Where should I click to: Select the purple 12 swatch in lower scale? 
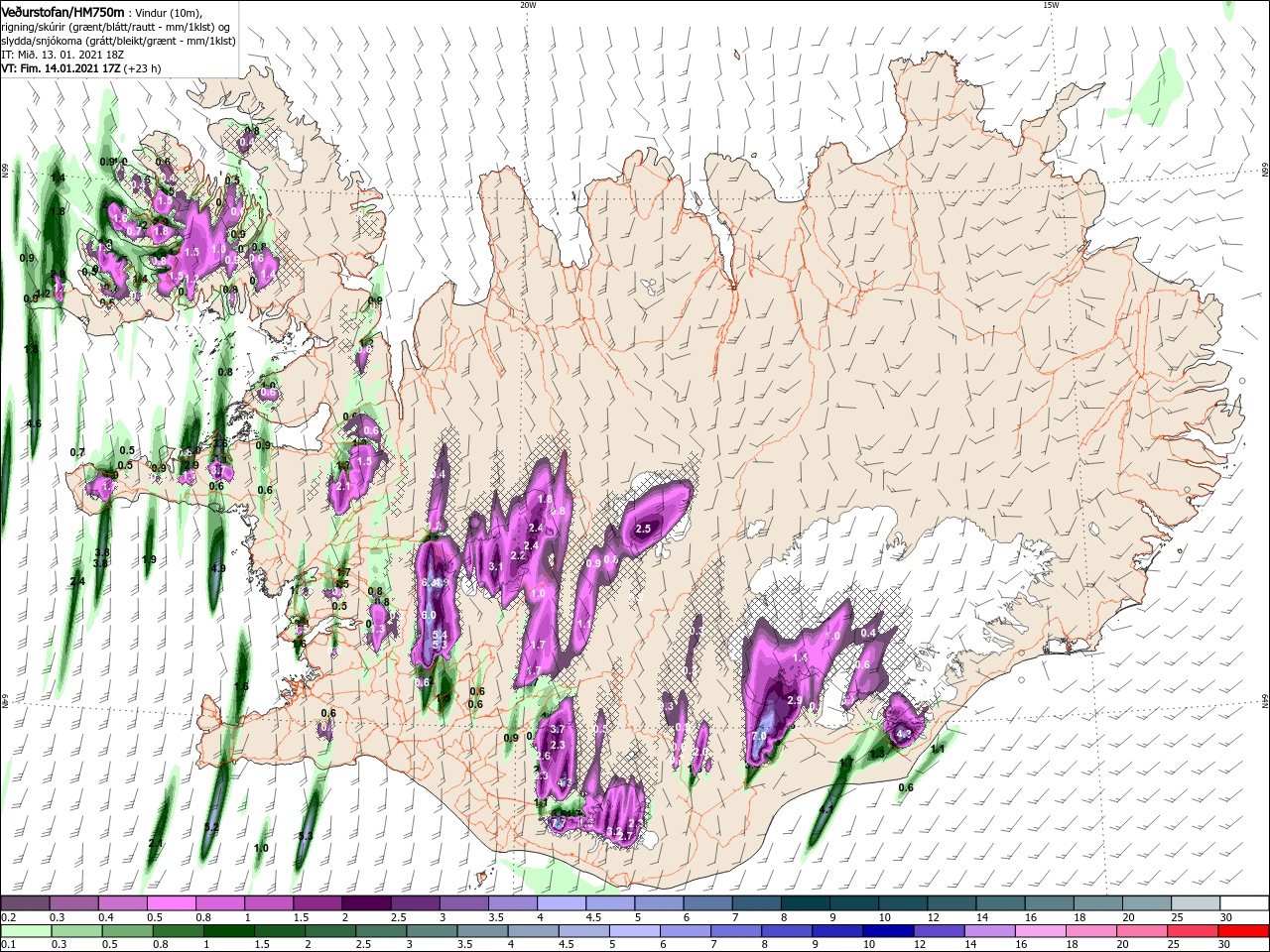point(939,931)
